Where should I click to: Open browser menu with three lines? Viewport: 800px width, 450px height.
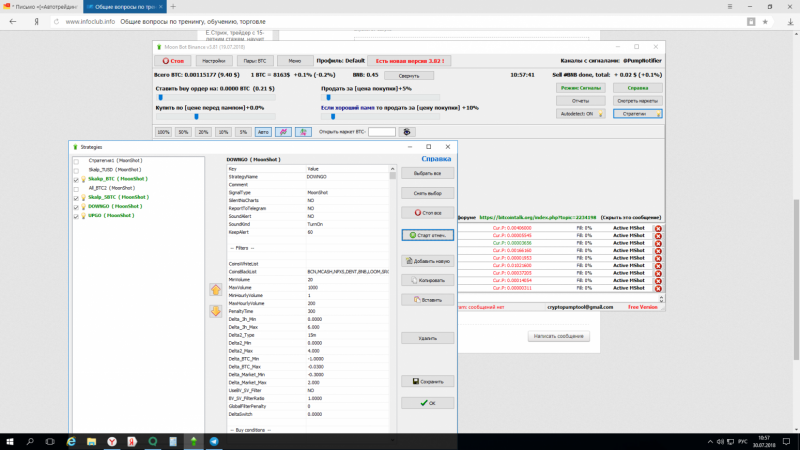[730, 7]
